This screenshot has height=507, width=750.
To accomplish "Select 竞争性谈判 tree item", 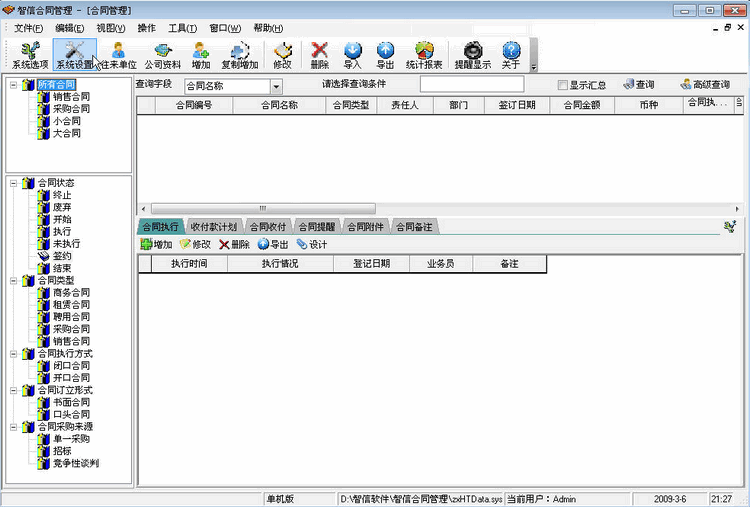I will [76, 463].
